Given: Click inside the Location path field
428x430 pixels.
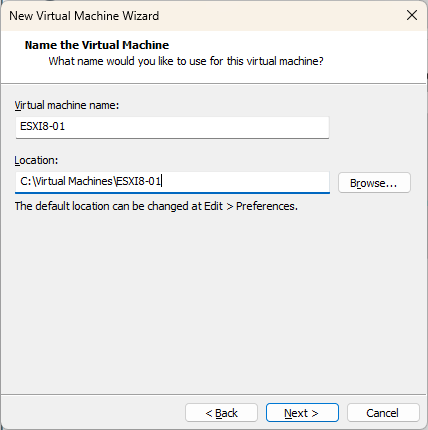Looking at the screenshot, I should (172, 182).
